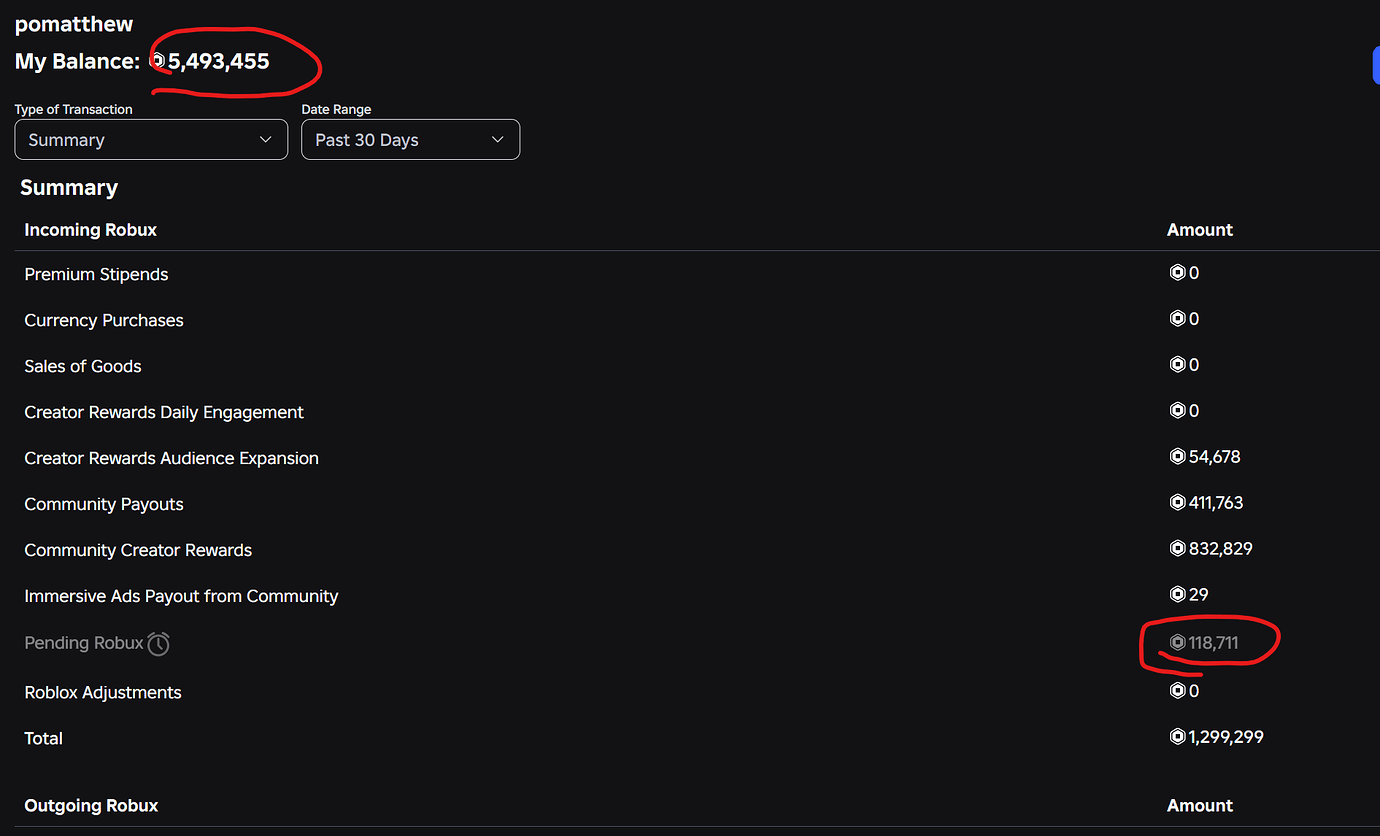Click the Robux icon in Immersive Ads Payout row

point(1178,595)
